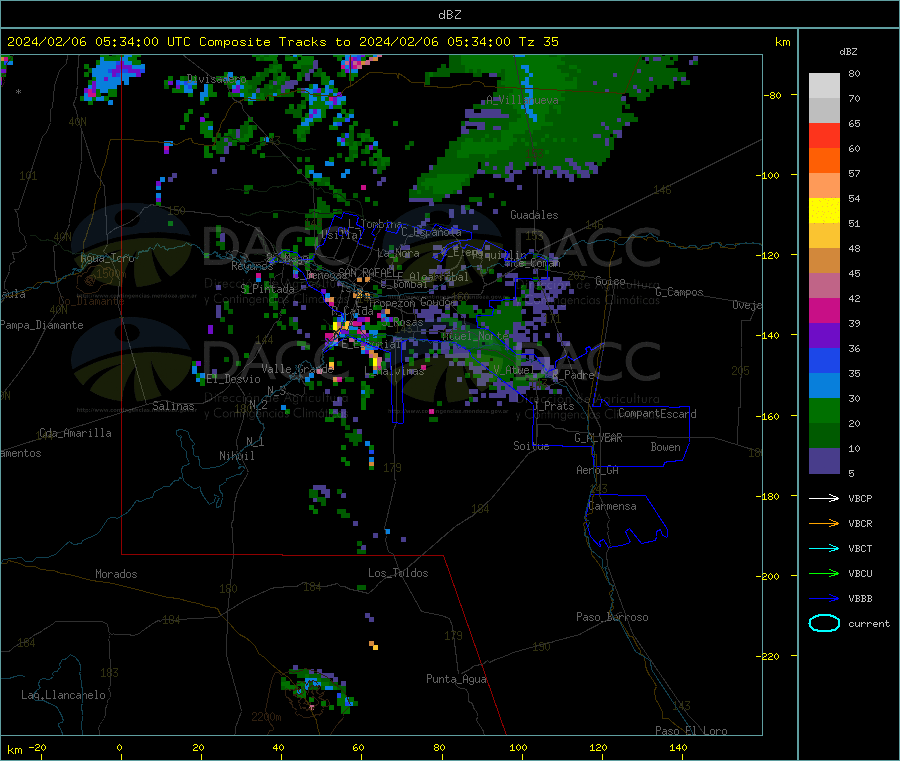This screenshot has height=761, width=900.
Task: Click the 'Paso_Barroso' map label
Action: (x=612, y=617)
